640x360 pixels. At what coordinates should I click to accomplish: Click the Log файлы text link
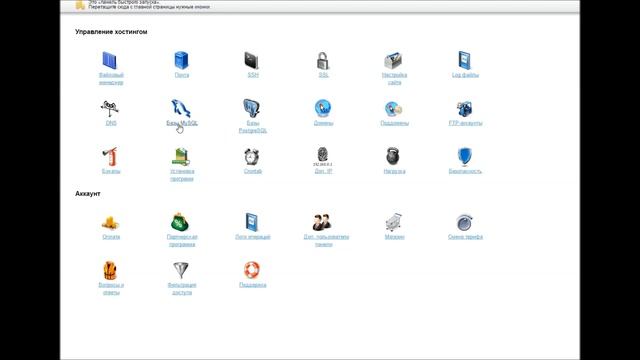click(465, 75)
